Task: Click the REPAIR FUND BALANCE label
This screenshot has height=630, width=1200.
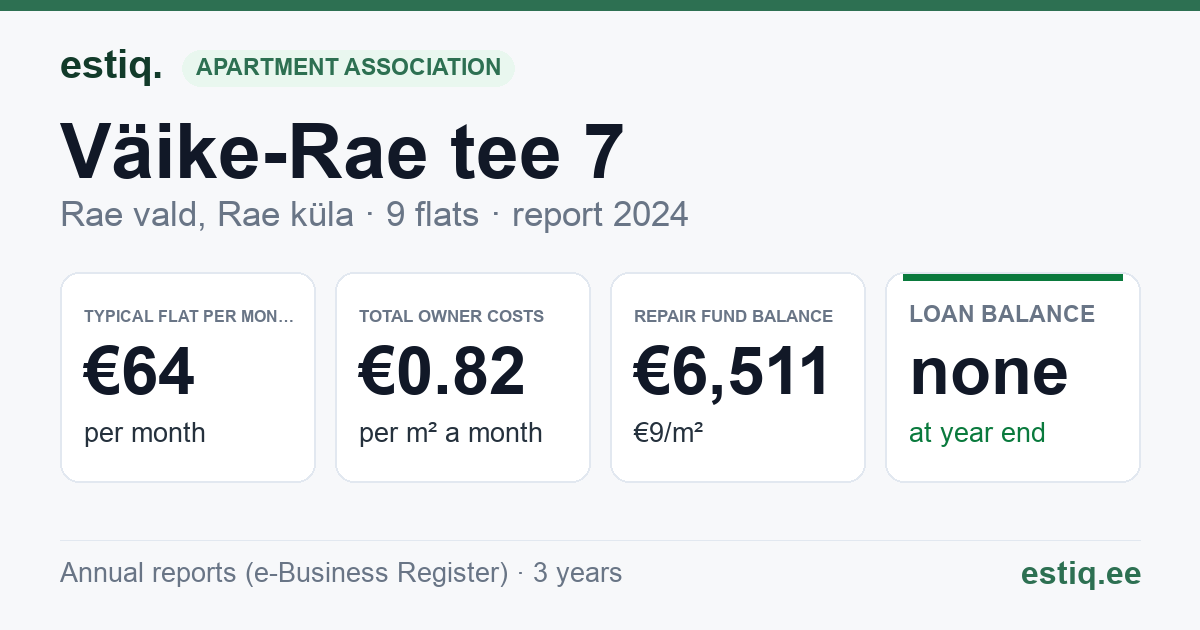Action: tap(734, 316)
